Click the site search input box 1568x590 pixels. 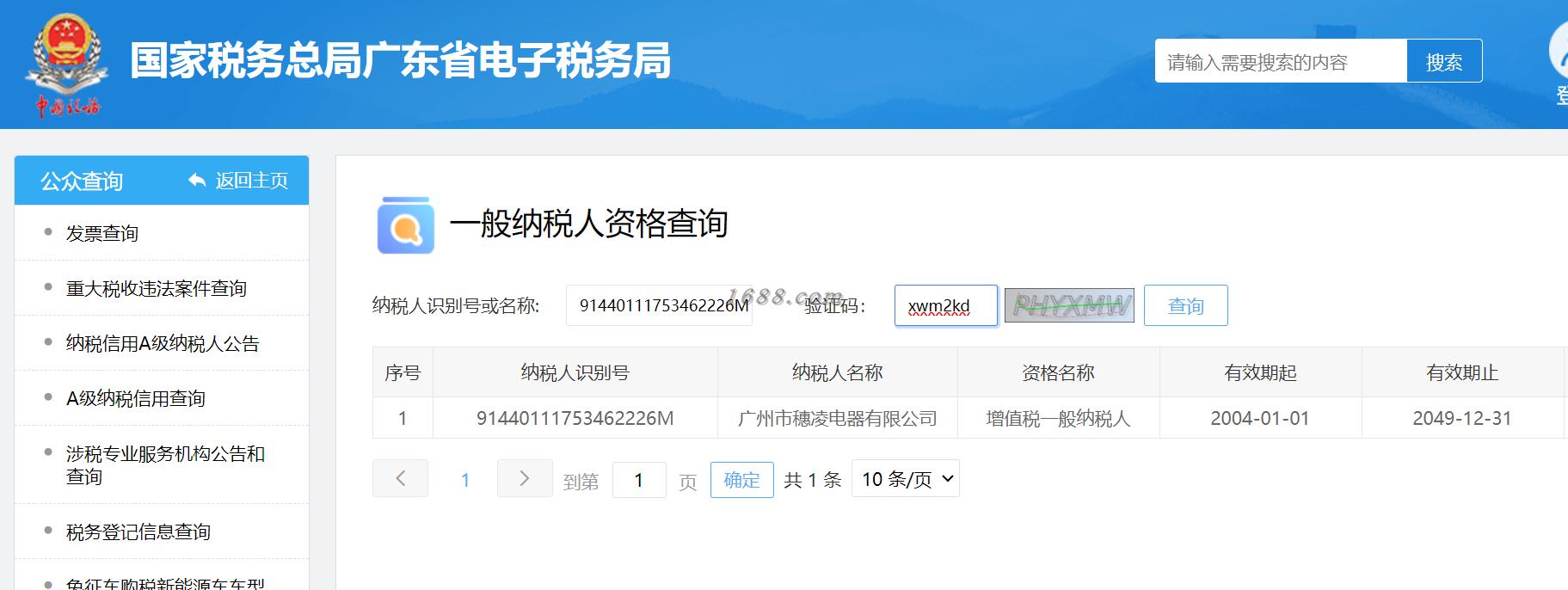[x=1281, y=61]
